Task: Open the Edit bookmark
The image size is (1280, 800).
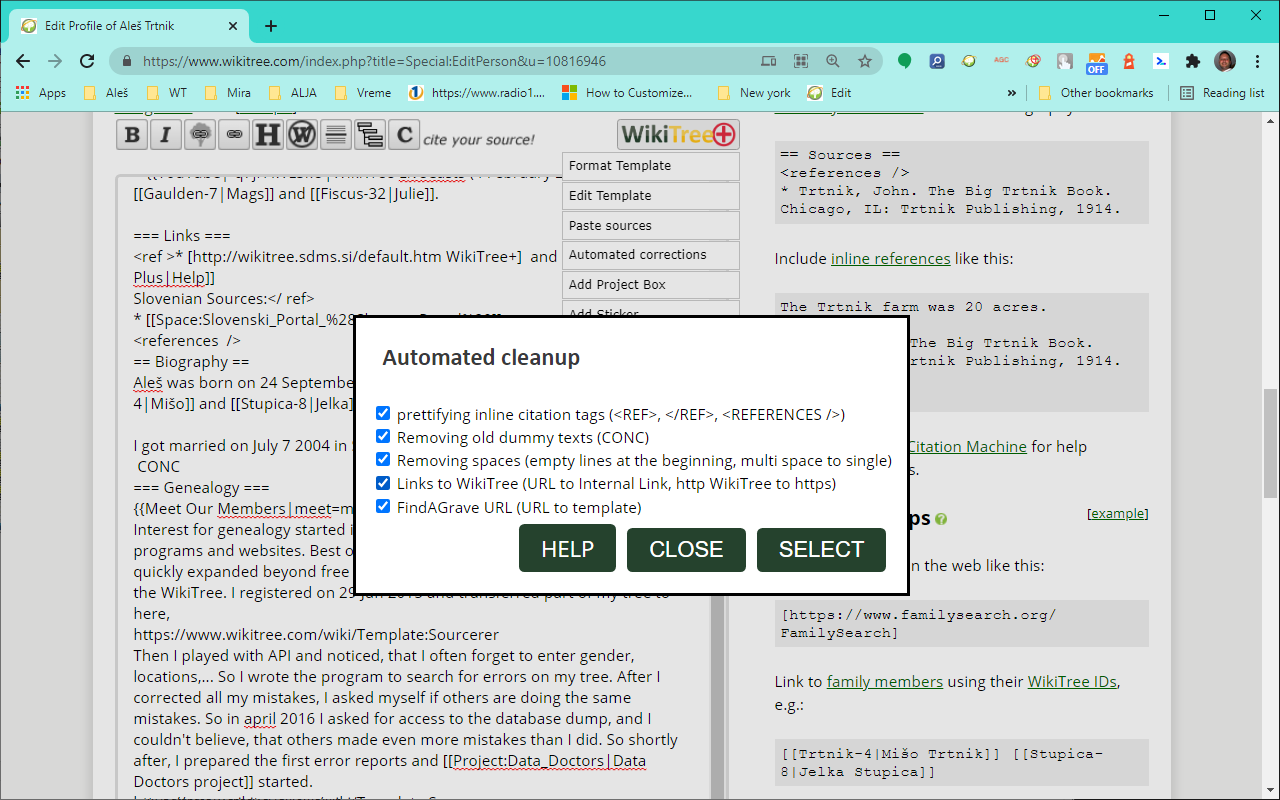Action: (x=830, y=93)
